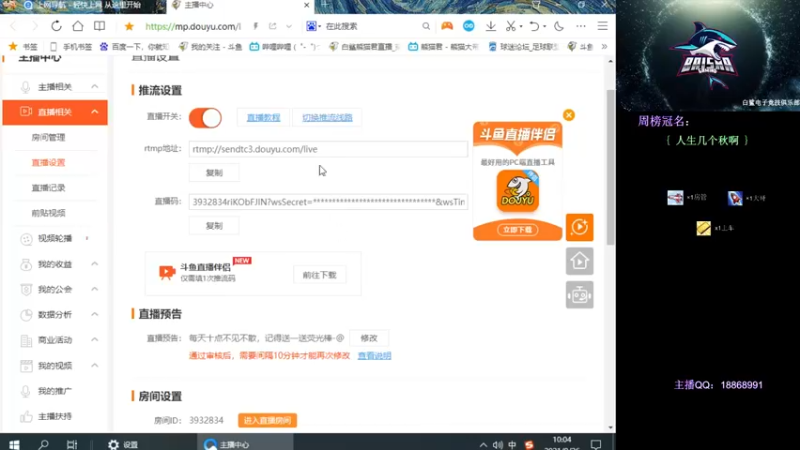
Task: Click the gray robot assistant floating icon
Action: tap(580, 295)
